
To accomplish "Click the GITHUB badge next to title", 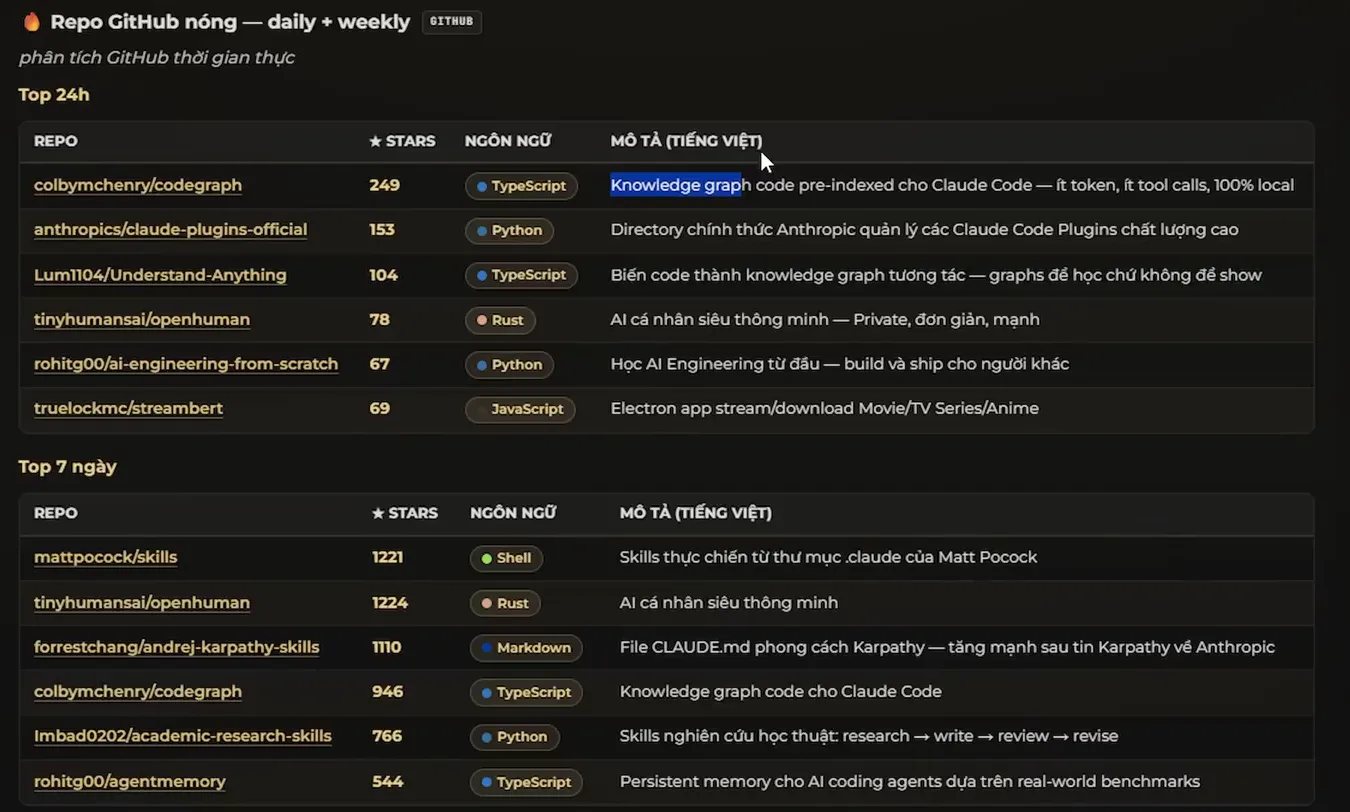I will [x=452, y=21].
